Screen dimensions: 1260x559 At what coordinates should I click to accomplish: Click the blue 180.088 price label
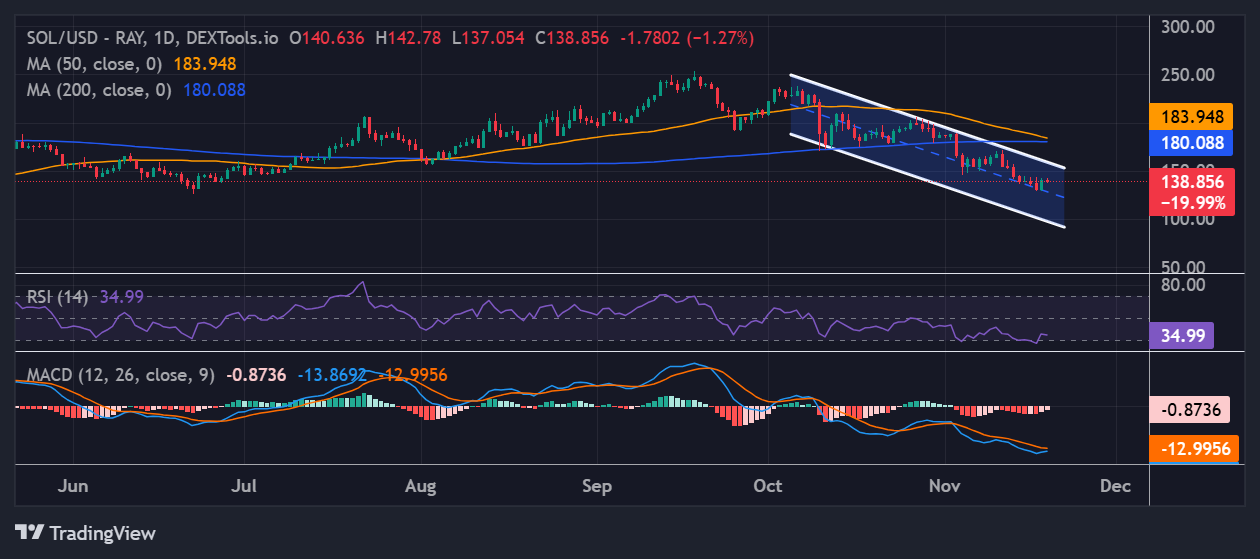pyautogui.click(x=1195, y=143)
